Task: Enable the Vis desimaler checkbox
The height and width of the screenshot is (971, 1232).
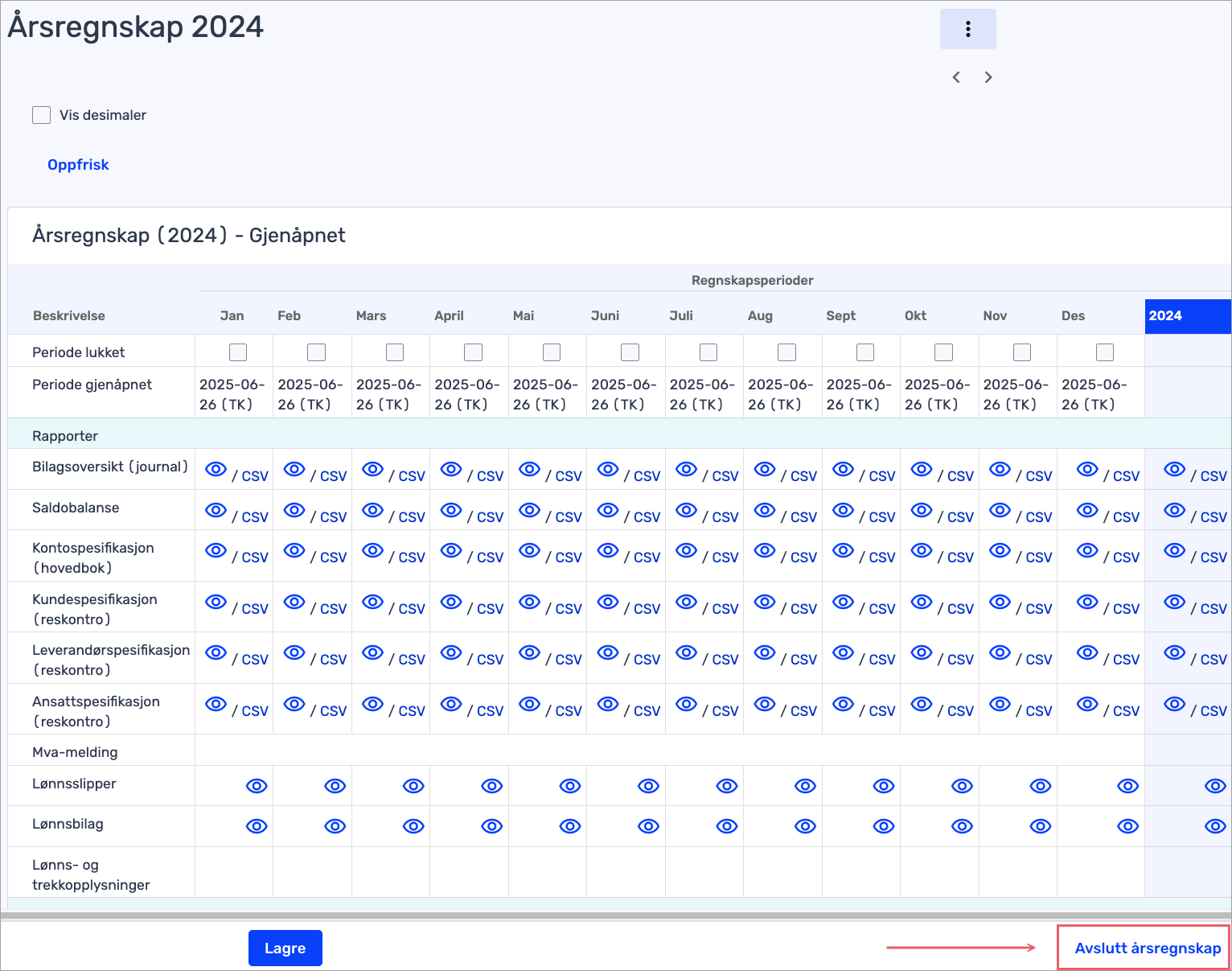Action: tap(42, 115)
